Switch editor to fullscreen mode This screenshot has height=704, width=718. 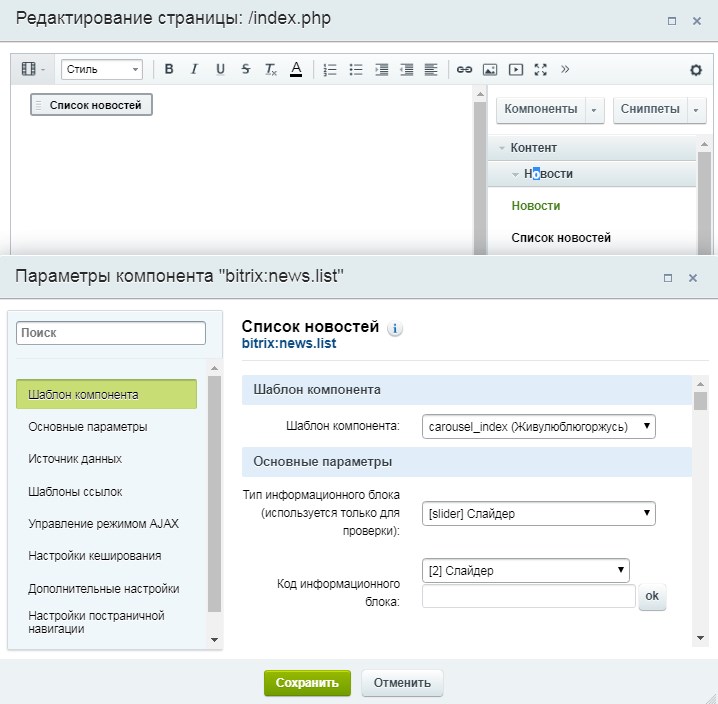coord(541,69)
